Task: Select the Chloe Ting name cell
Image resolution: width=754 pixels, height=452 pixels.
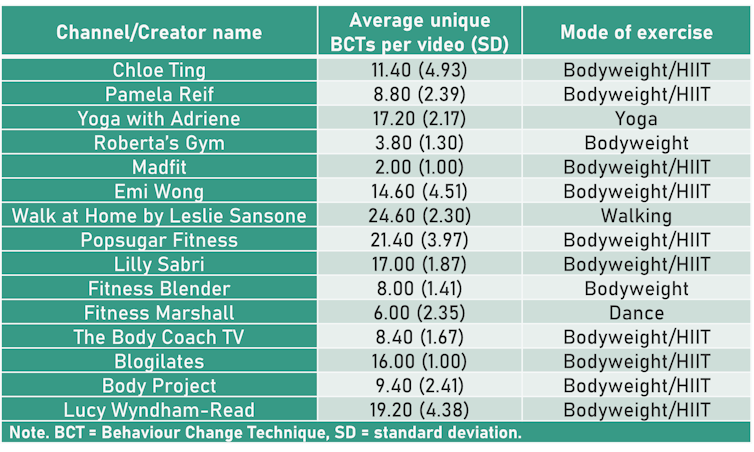Action: (x=159, y=70)
